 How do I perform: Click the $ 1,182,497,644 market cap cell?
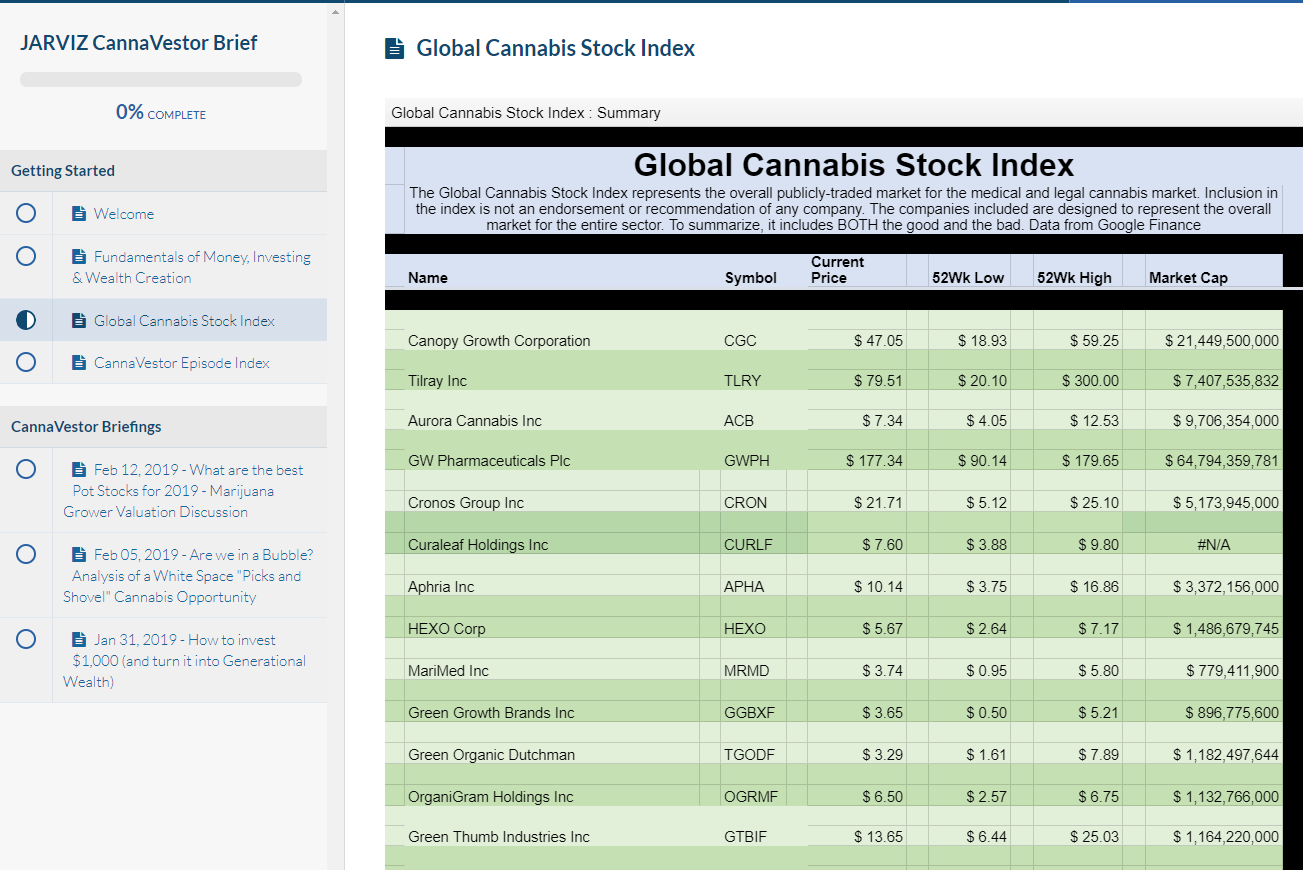1225,755
